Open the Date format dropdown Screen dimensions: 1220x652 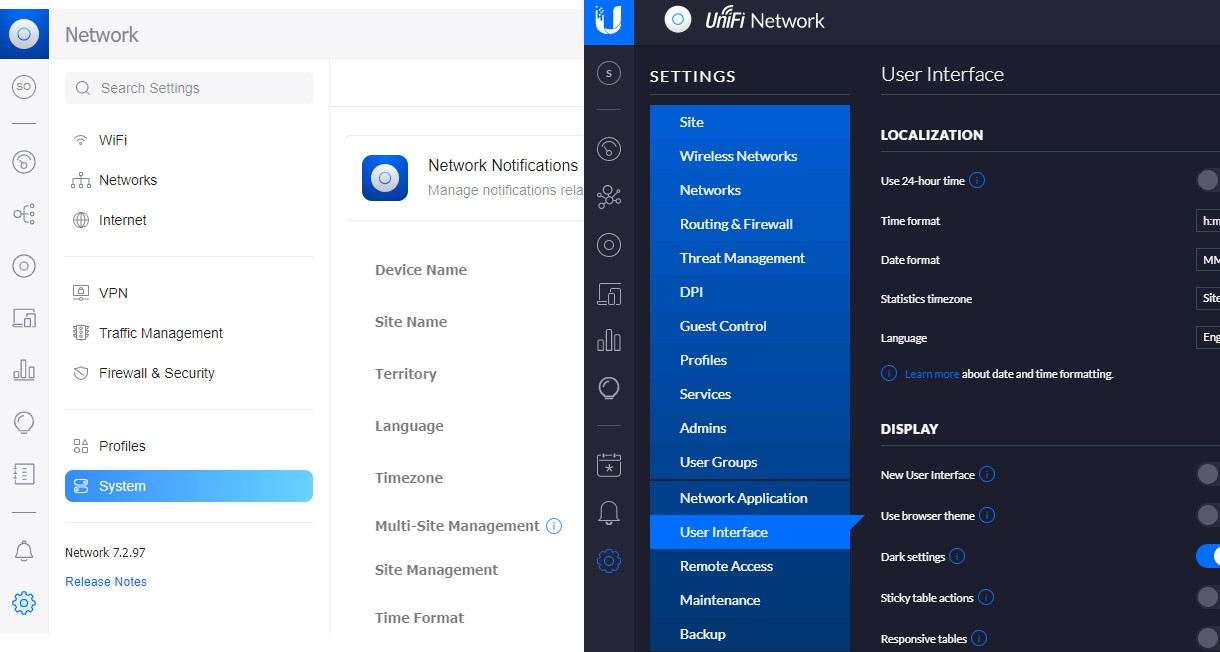[1208, 260]
